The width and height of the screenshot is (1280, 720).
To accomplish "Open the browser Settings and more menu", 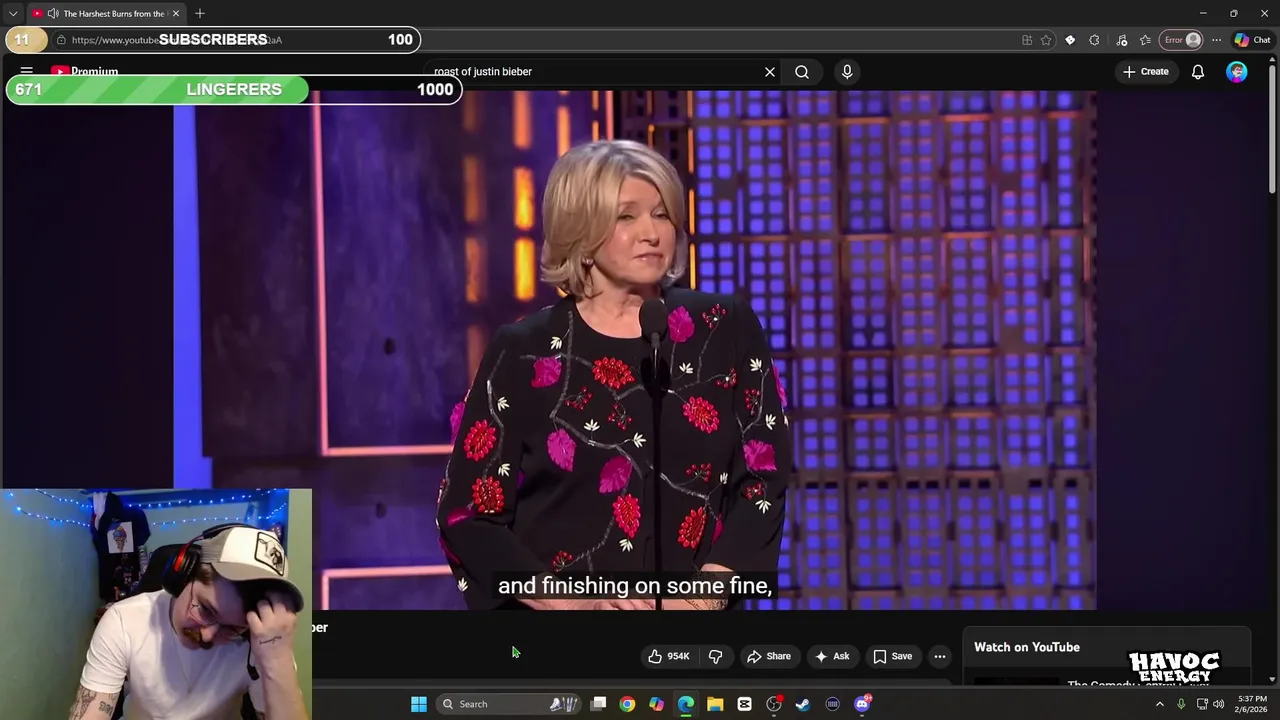I will pos(1216,40).
